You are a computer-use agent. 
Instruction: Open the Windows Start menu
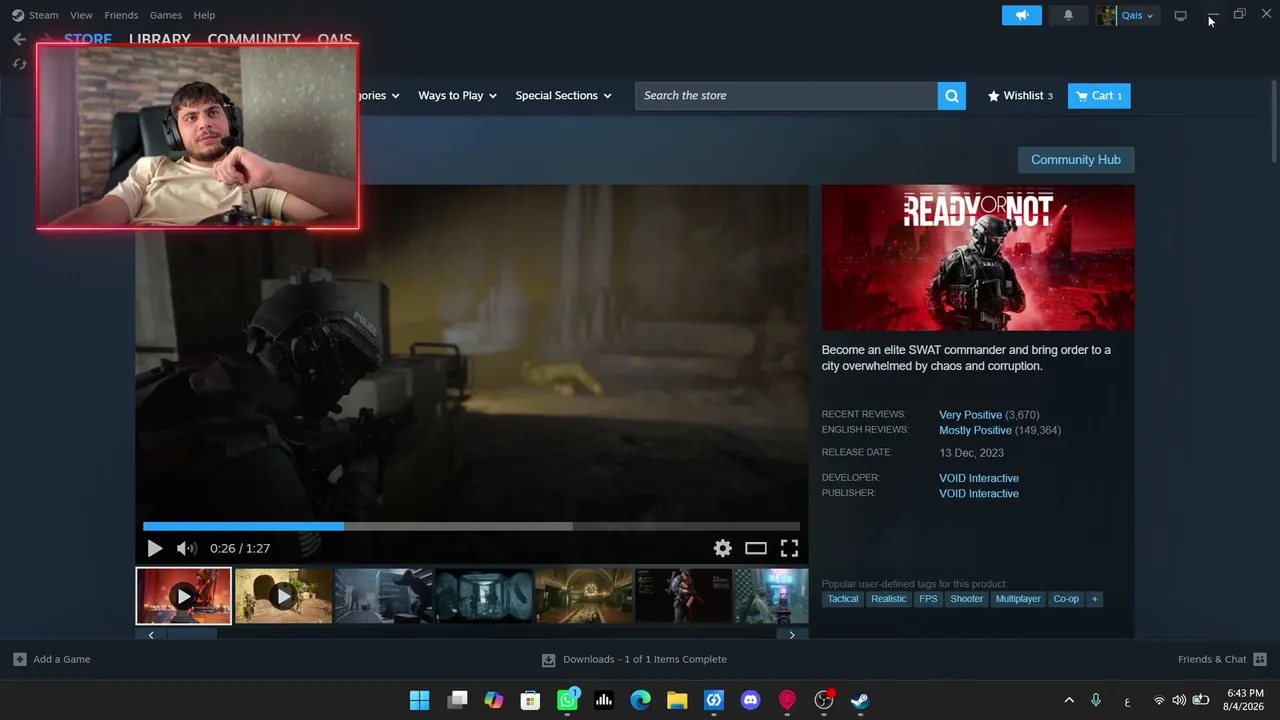point(420,700)
